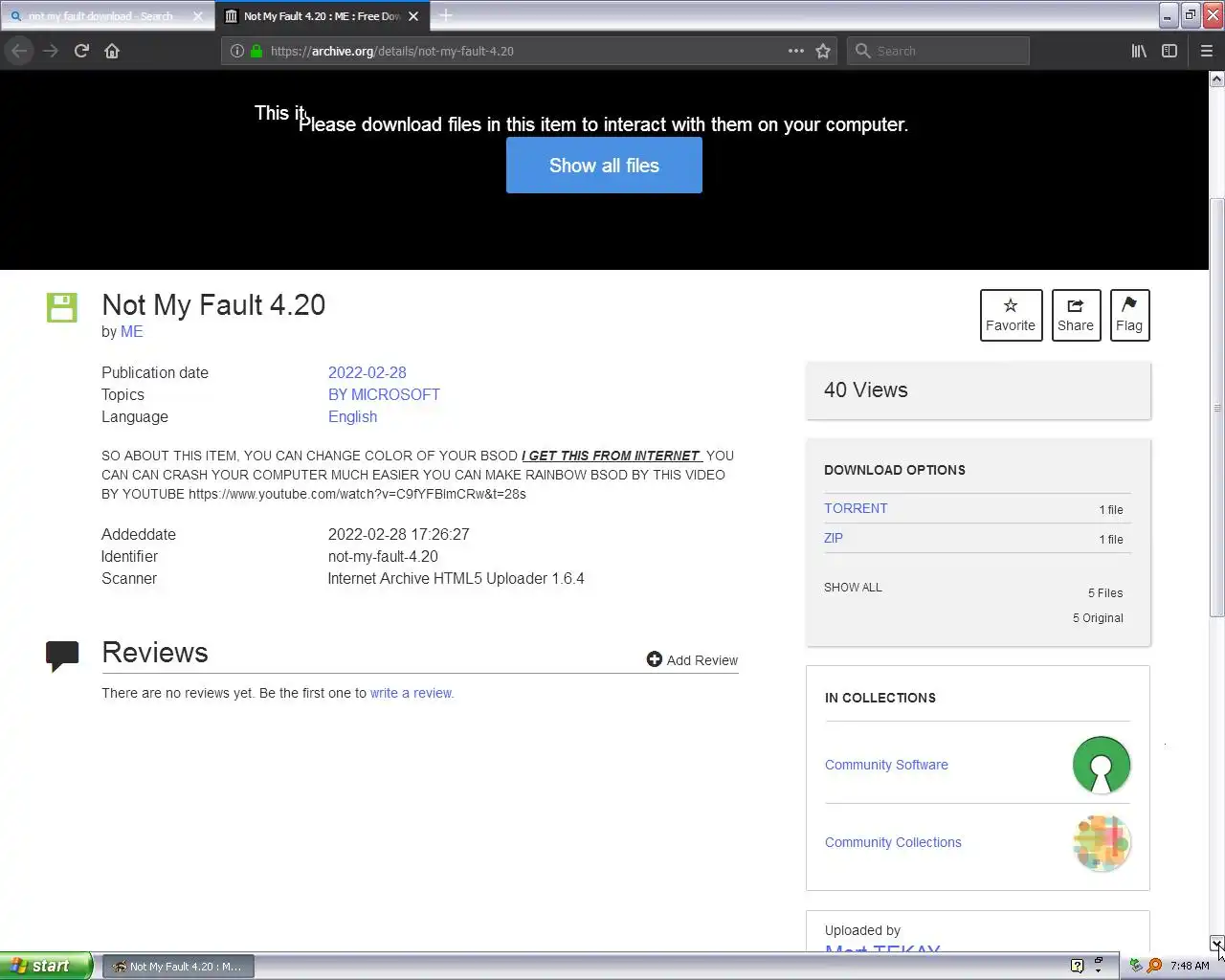Screen dimensions: 1225x980
Task: Select the Not My Fault taskbar button
Action: coord(178,967)
